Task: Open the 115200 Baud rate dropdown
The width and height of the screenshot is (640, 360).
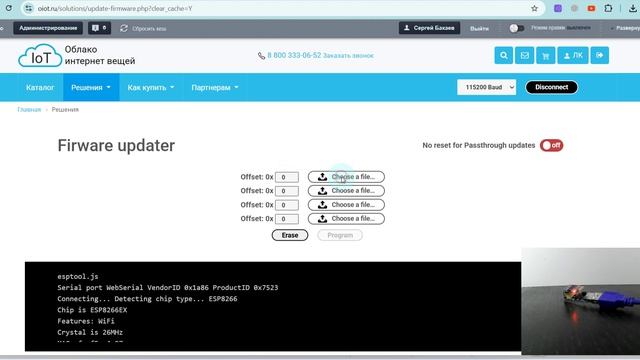Action: click(x=487, y=87)
